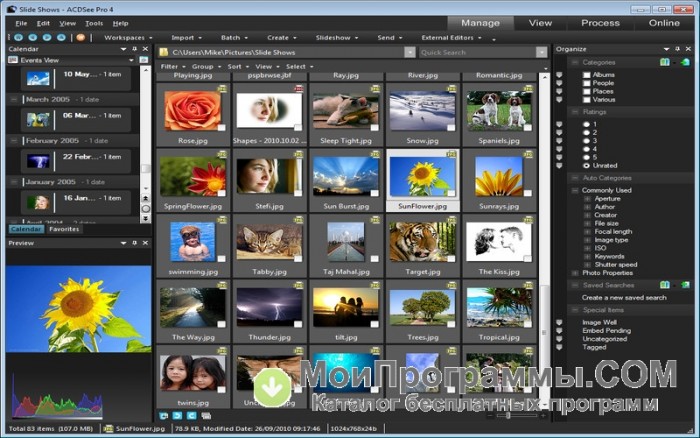The image size is (700, 438).
Task: Click the drag tag beside Image Well
Action: pos(559,322)
